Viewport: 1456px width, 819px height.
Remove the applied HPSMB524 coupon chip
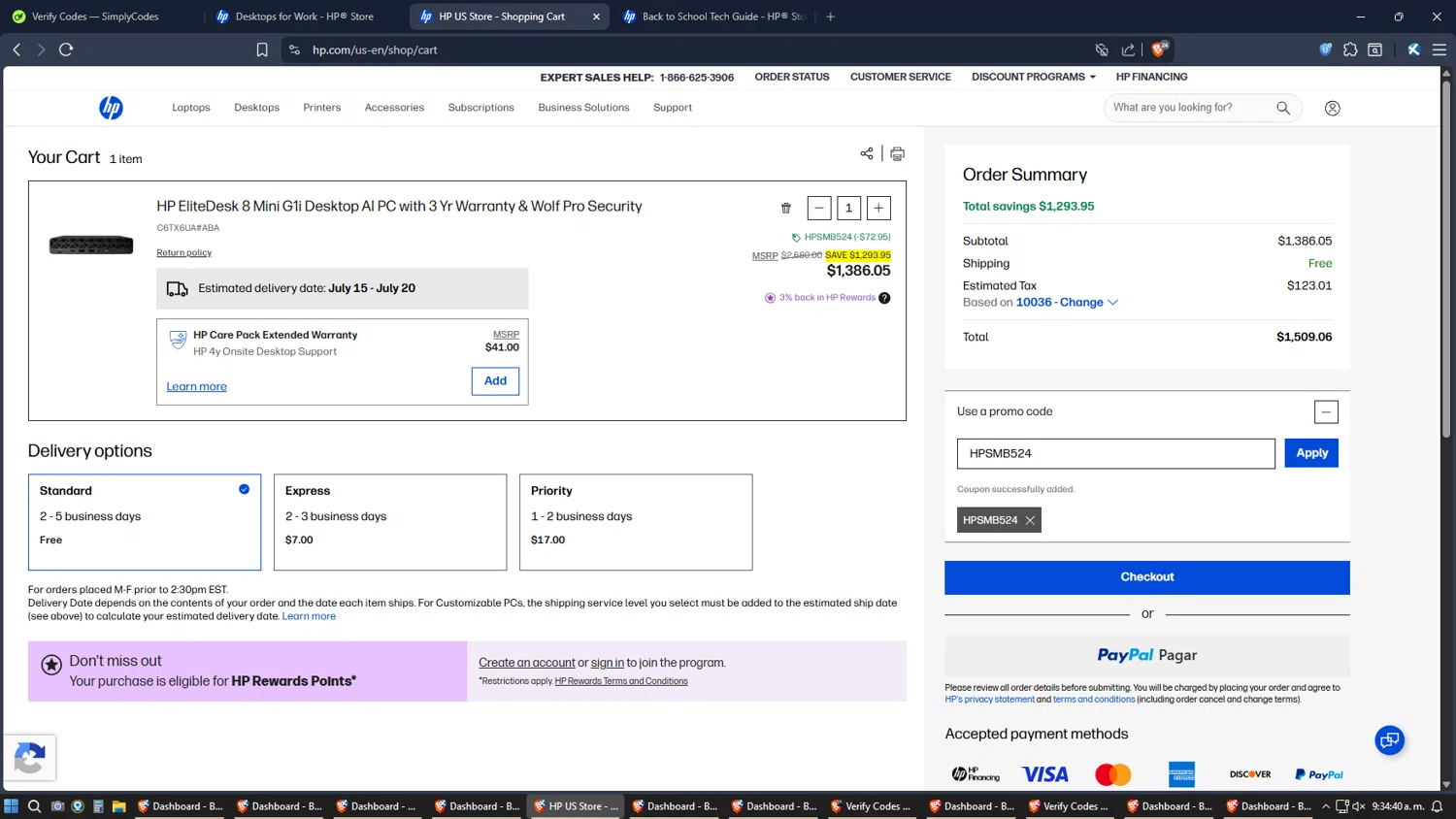[x=1030, y=520]
